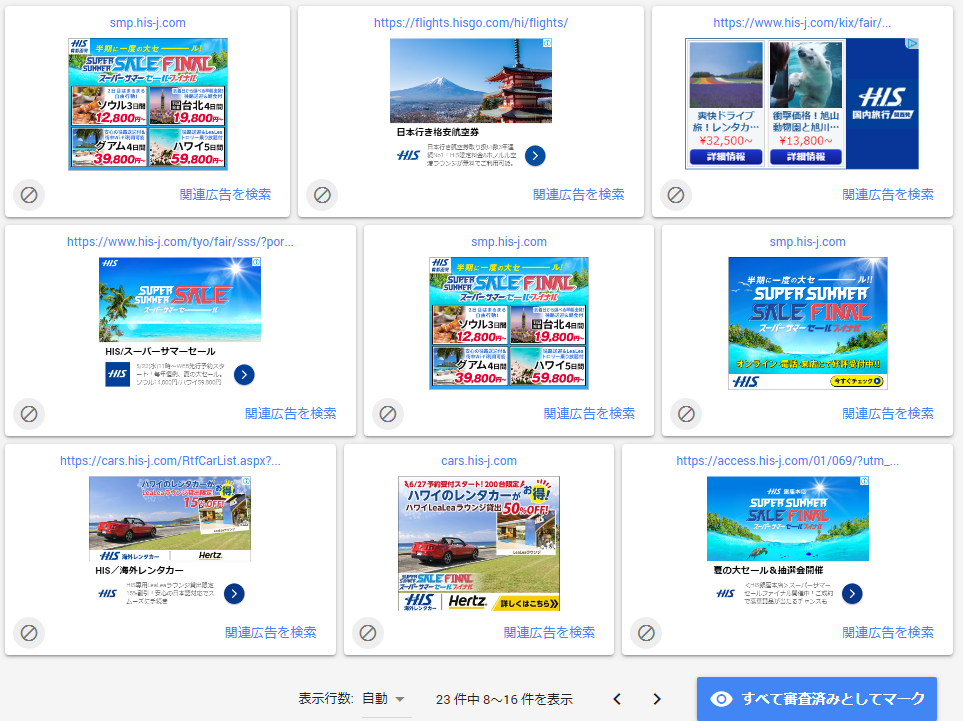Image resolution: width=963 pixels, height=721 pixels.
Task: Click blue arrow on 日本行き格安航空券 ad
Action: pyautogui.click(x=535, y=155)
